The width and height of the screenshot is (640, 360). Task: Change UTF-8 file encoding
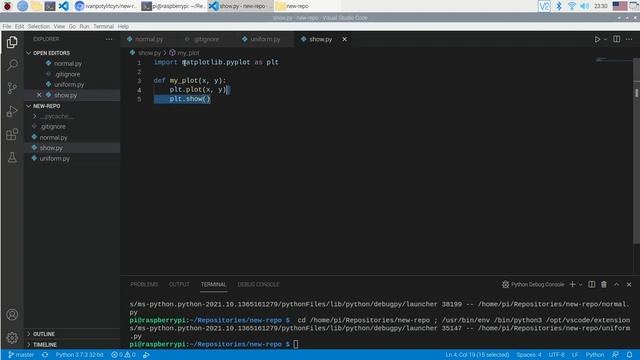point(556,355)
